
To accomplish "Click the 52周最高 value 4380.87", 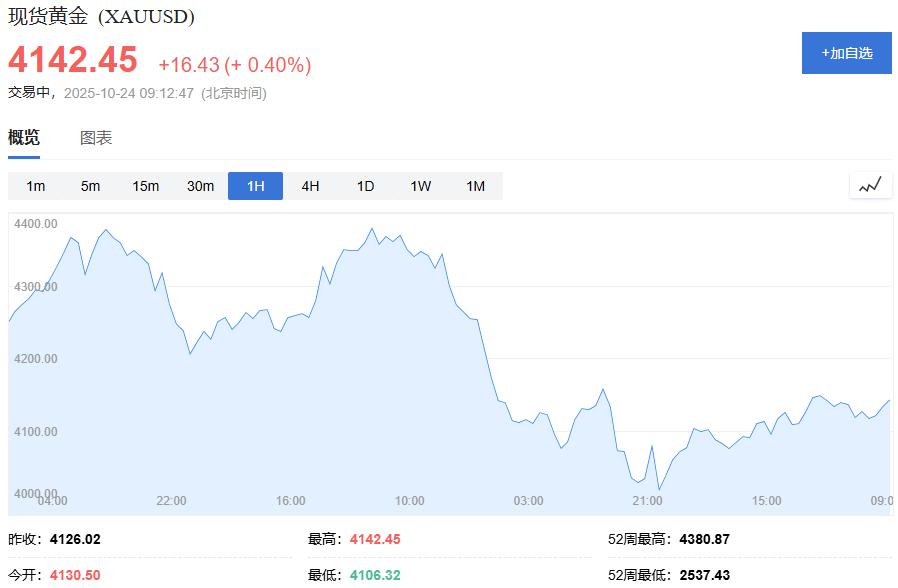I will 702,538.
